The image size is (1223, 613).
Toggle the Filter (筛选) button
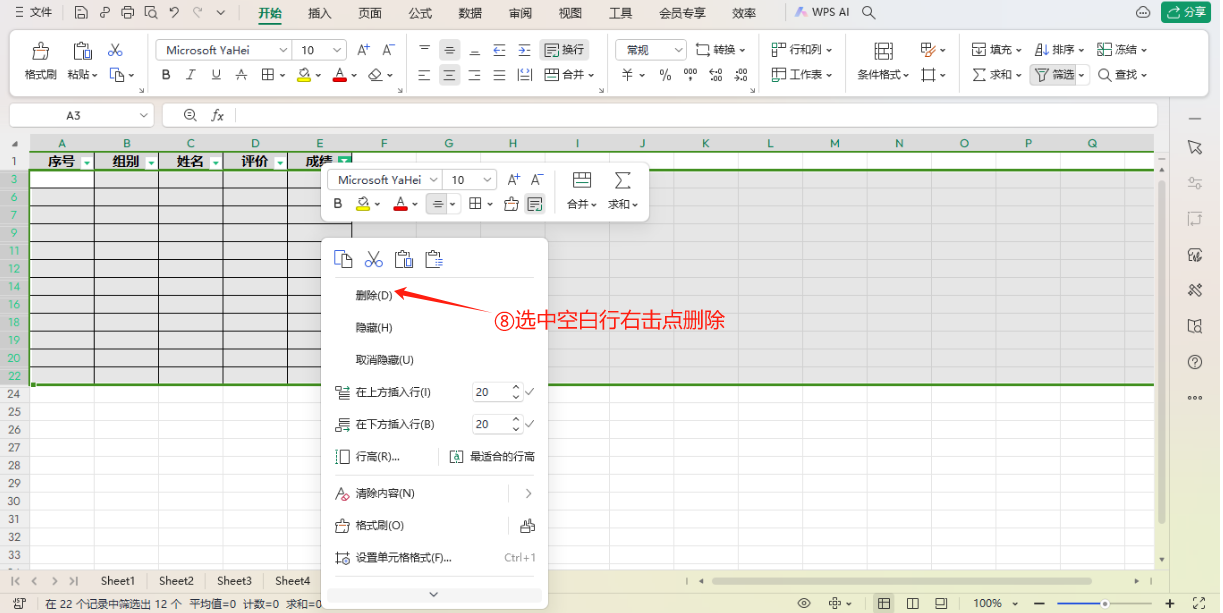click(x=1054, y=75)
